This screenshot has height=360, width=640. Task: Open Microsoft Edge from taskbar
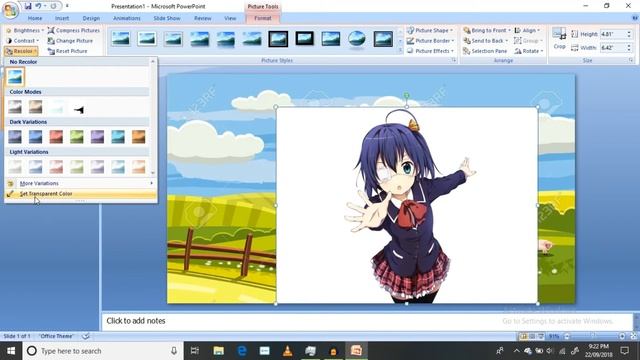click(x=242, y=351)
